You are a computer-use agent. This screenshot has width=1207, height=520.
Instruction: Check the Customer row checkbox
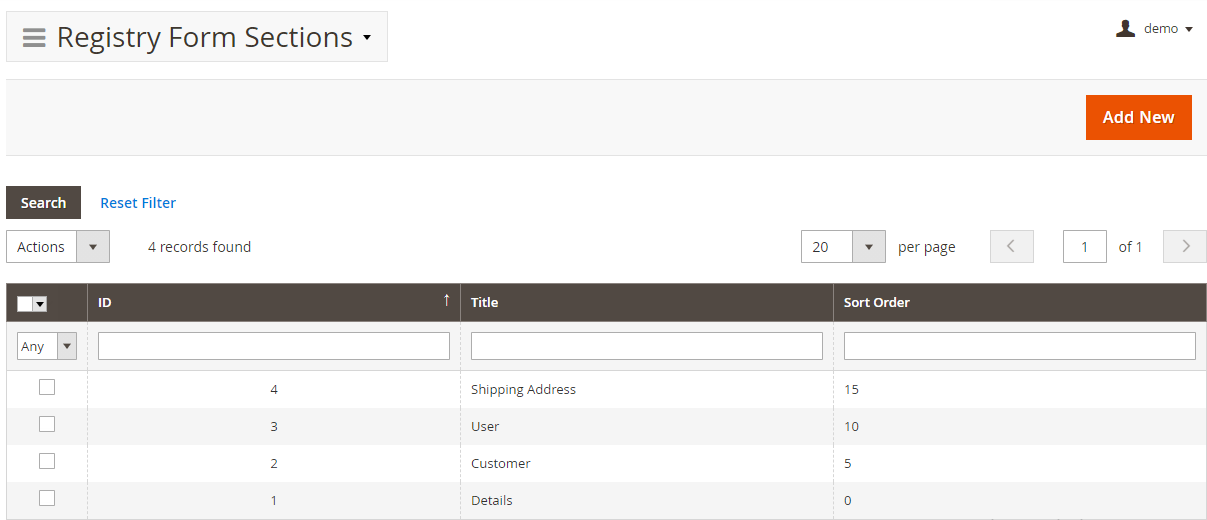(47, 462)
